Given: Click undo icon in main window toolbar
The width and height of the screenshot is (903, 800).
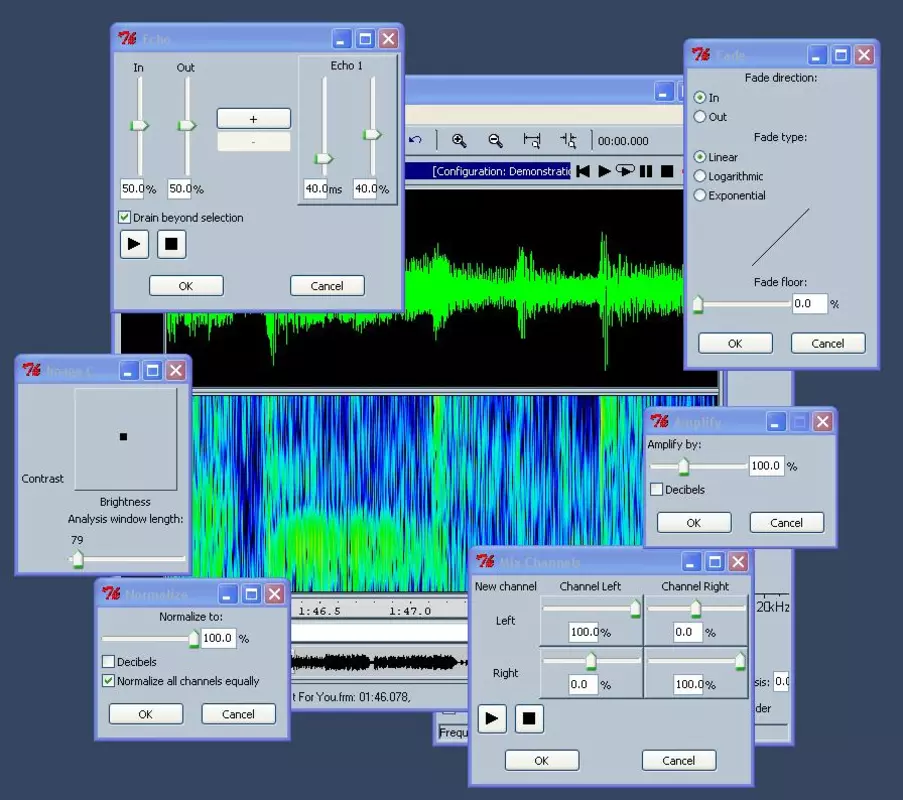Looking at the screenshot, I should [415, 140].
